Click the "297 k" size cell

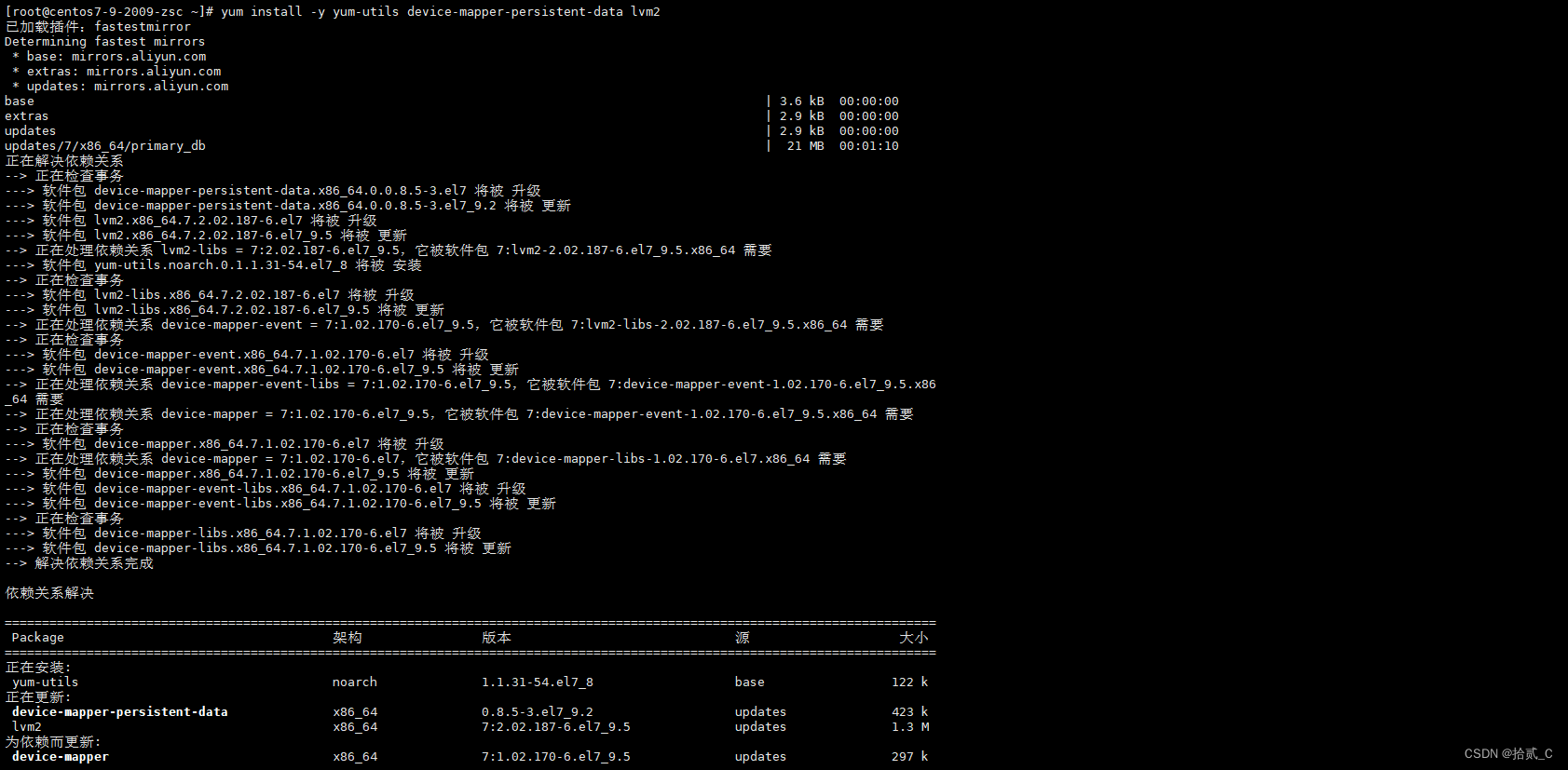click(x=910, y=757)
